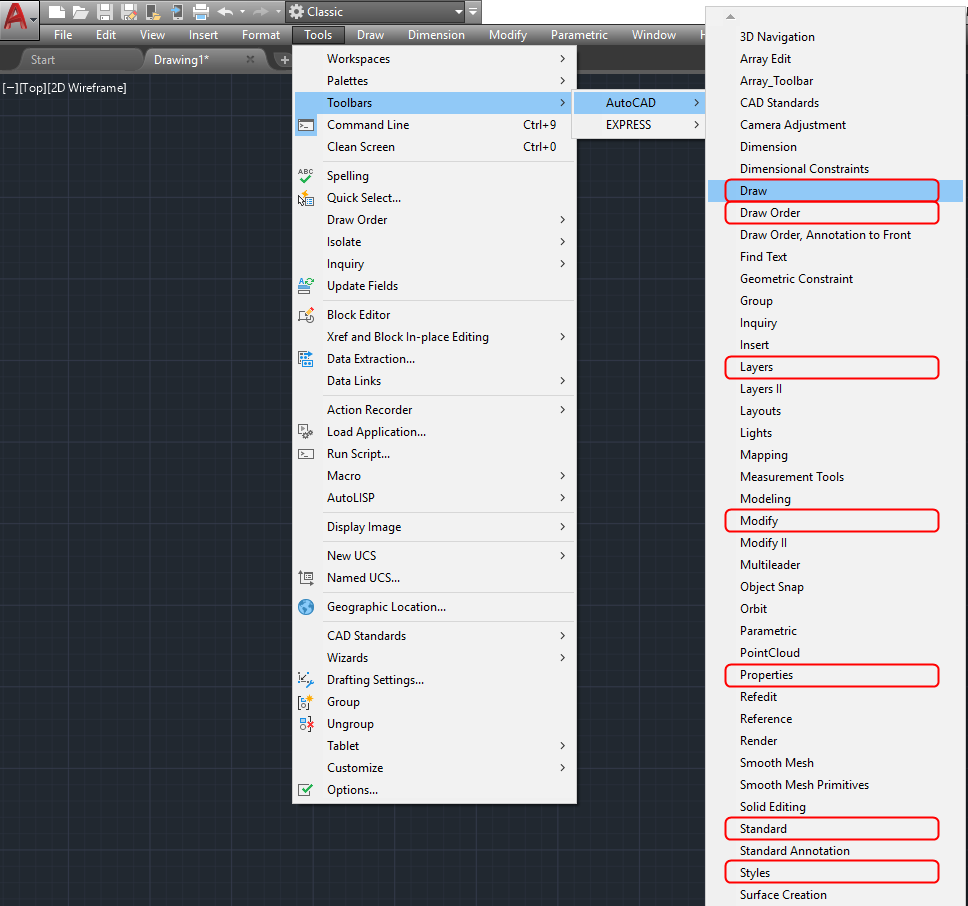Image resolution: width=968 pixels, height=906 pixels.
Task: Open the File menu
Action: click(63, 35)
